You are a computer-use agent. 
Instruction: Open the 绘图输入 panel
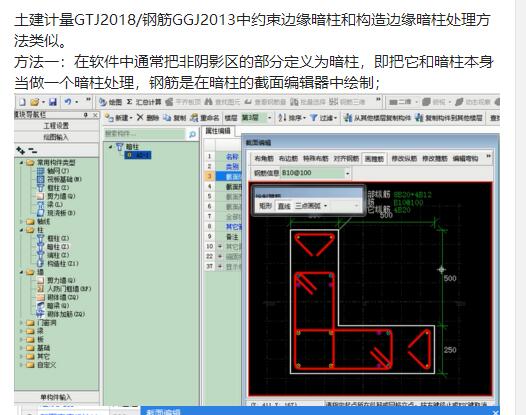(56, 137)
